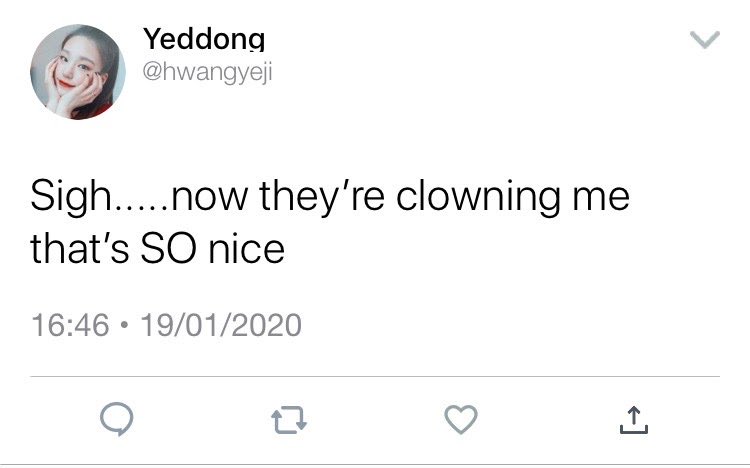
Task: Reply to the tweet via speech bubble icon
Action: tap(117, 419)
